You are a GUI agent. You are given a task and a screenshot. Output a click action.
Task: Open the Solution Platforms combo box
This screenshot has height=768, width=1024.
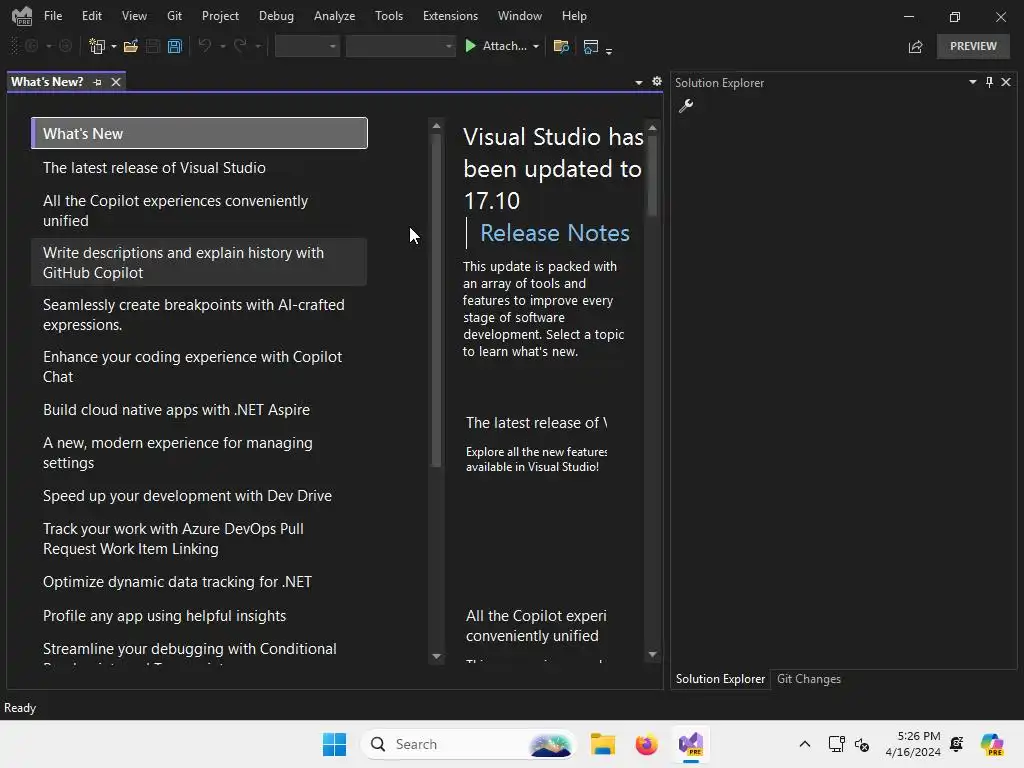pos(400,46)
